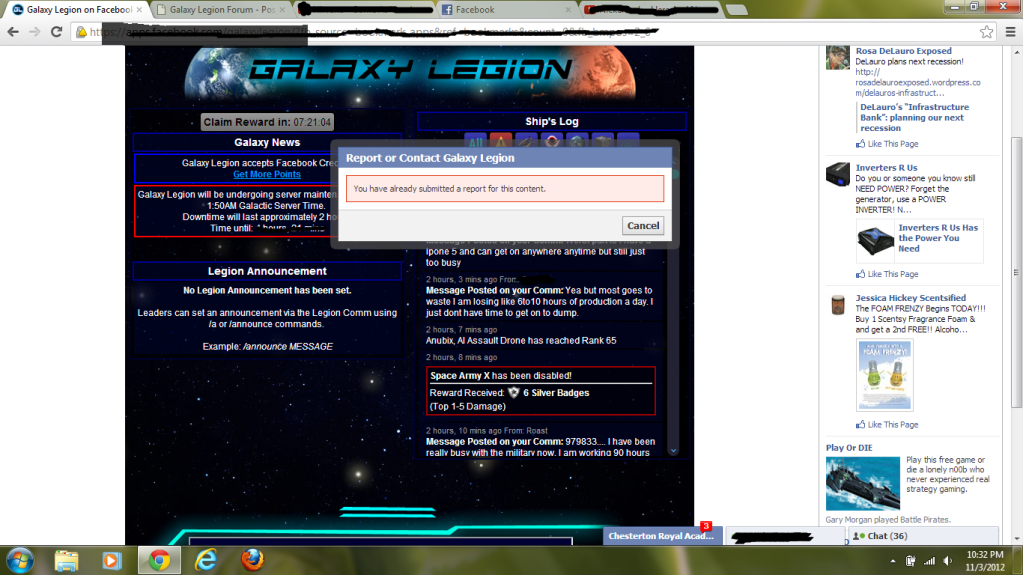Open File Explorer from the taskbar

67,561
